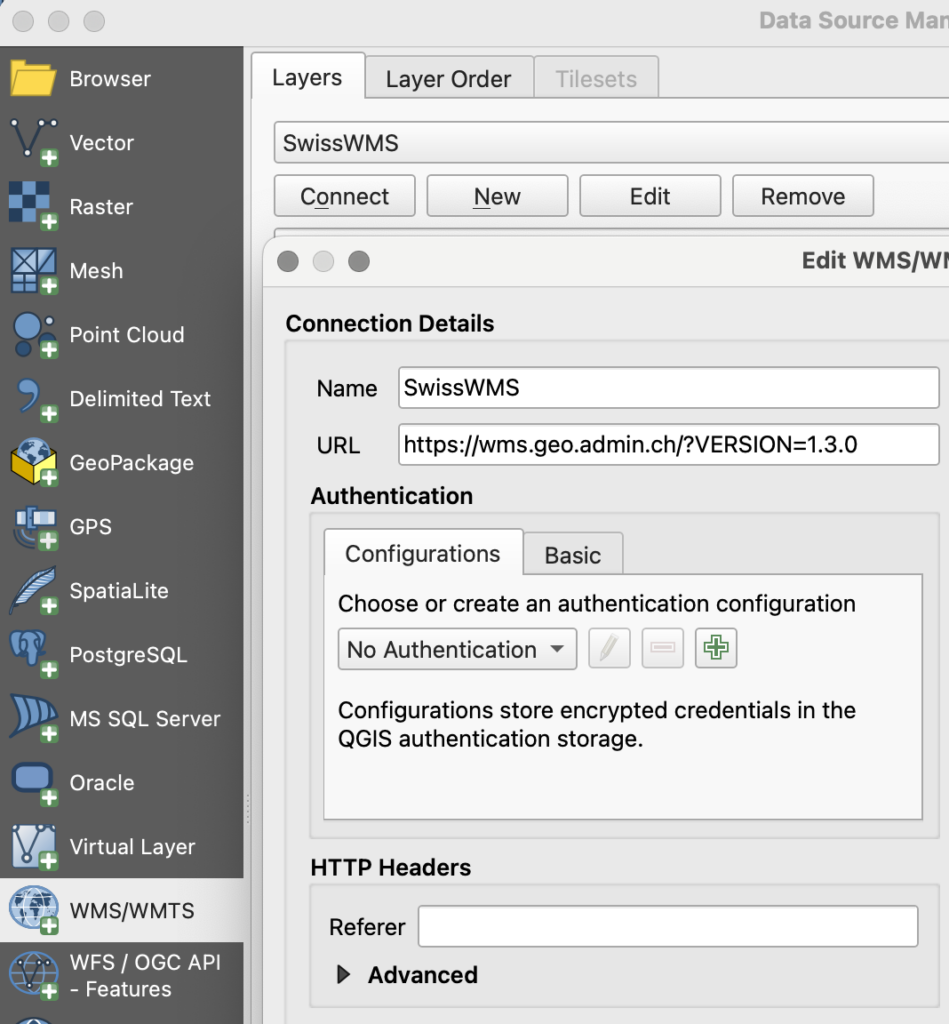Click the New connection button
Image resolution: width=949 pixels, height=1024 pixels.
(497, 196)
